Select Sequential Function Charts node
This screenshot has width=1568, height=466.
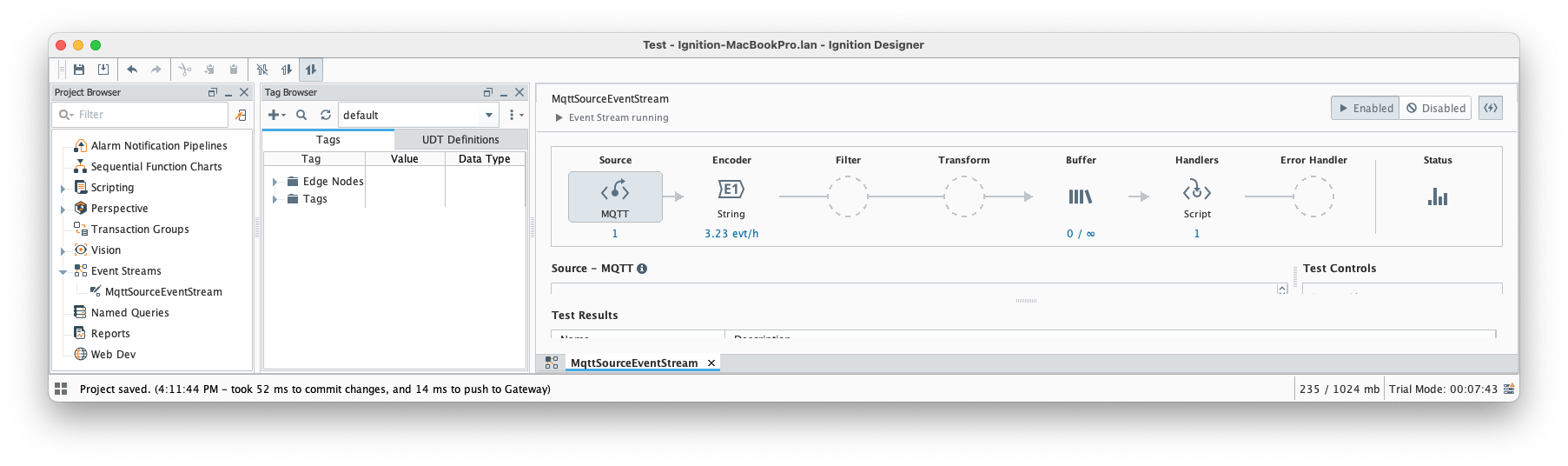click(x=156, y=167)
